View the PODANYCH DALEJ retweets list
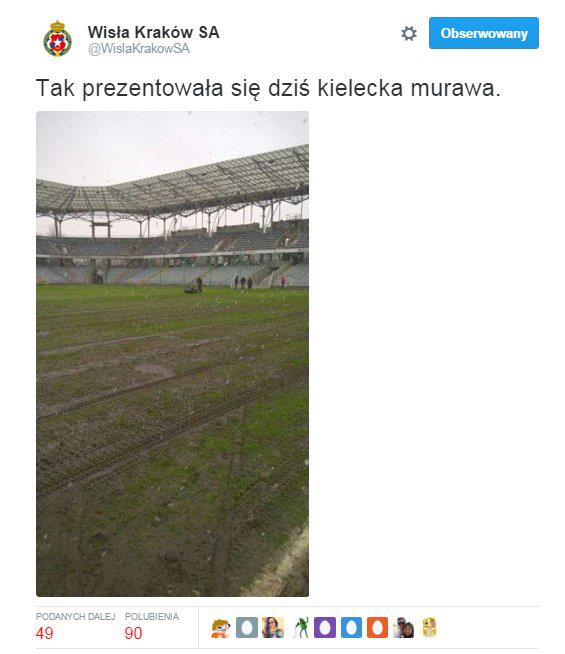Screen dimensions: 565x654 tap(75, 616)
